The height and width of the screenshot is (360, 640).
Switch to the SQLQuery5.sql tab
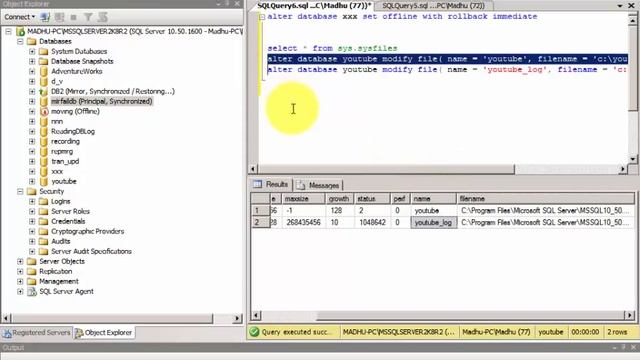(433, 6)
